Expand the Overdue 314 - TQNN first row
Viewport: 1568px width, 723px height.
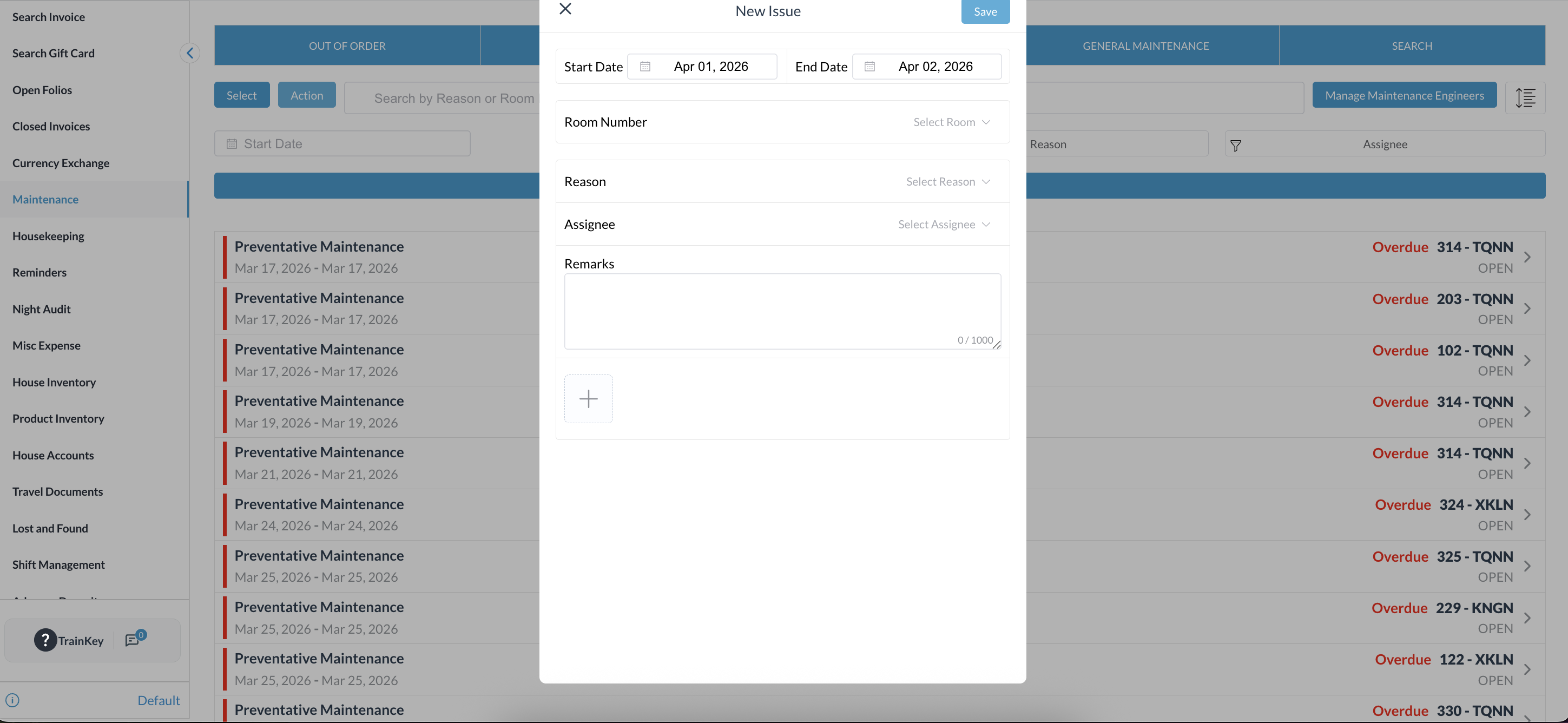pyautogui.click(x=1527, y=258)
